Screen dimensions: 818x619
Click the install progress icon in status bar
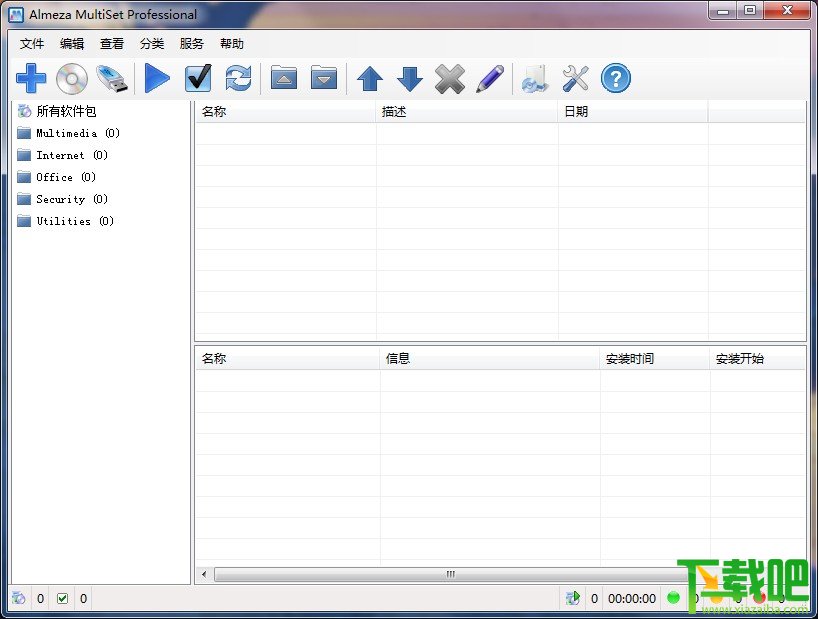(x=573, y=598)
